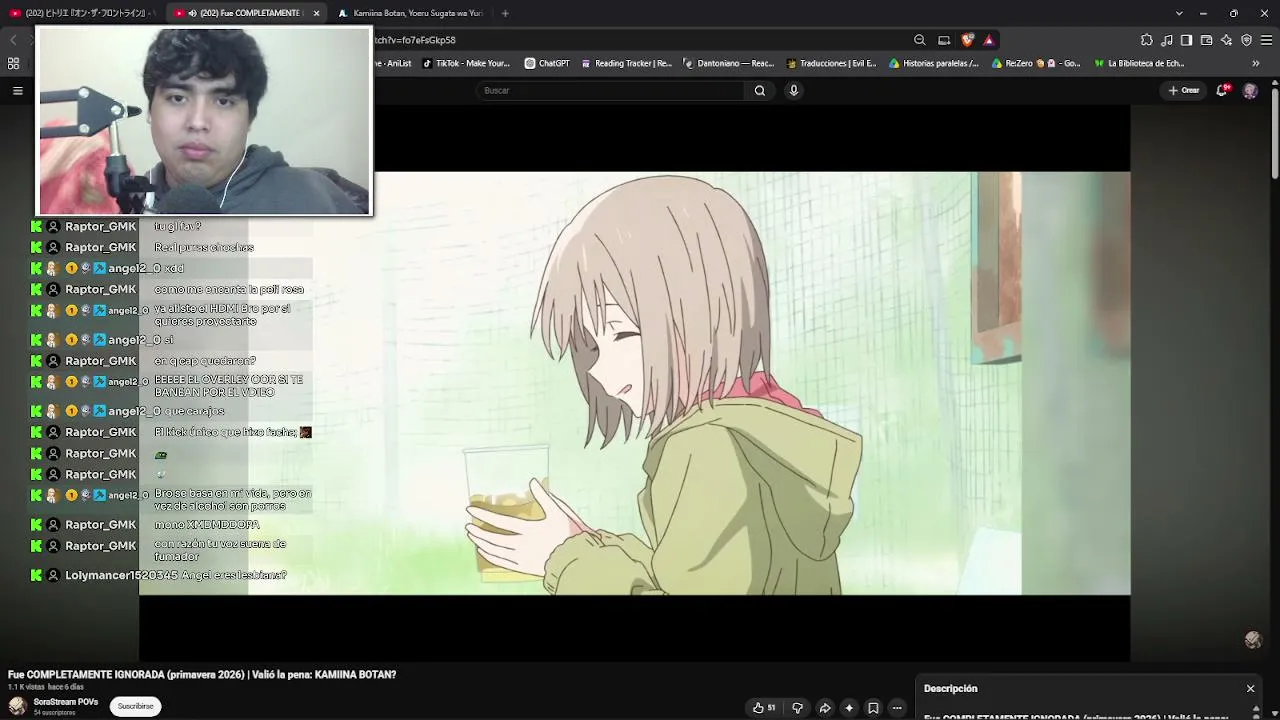Open the Leo AI sparkle icon

pyautogui.click(x=1226, y=40)
